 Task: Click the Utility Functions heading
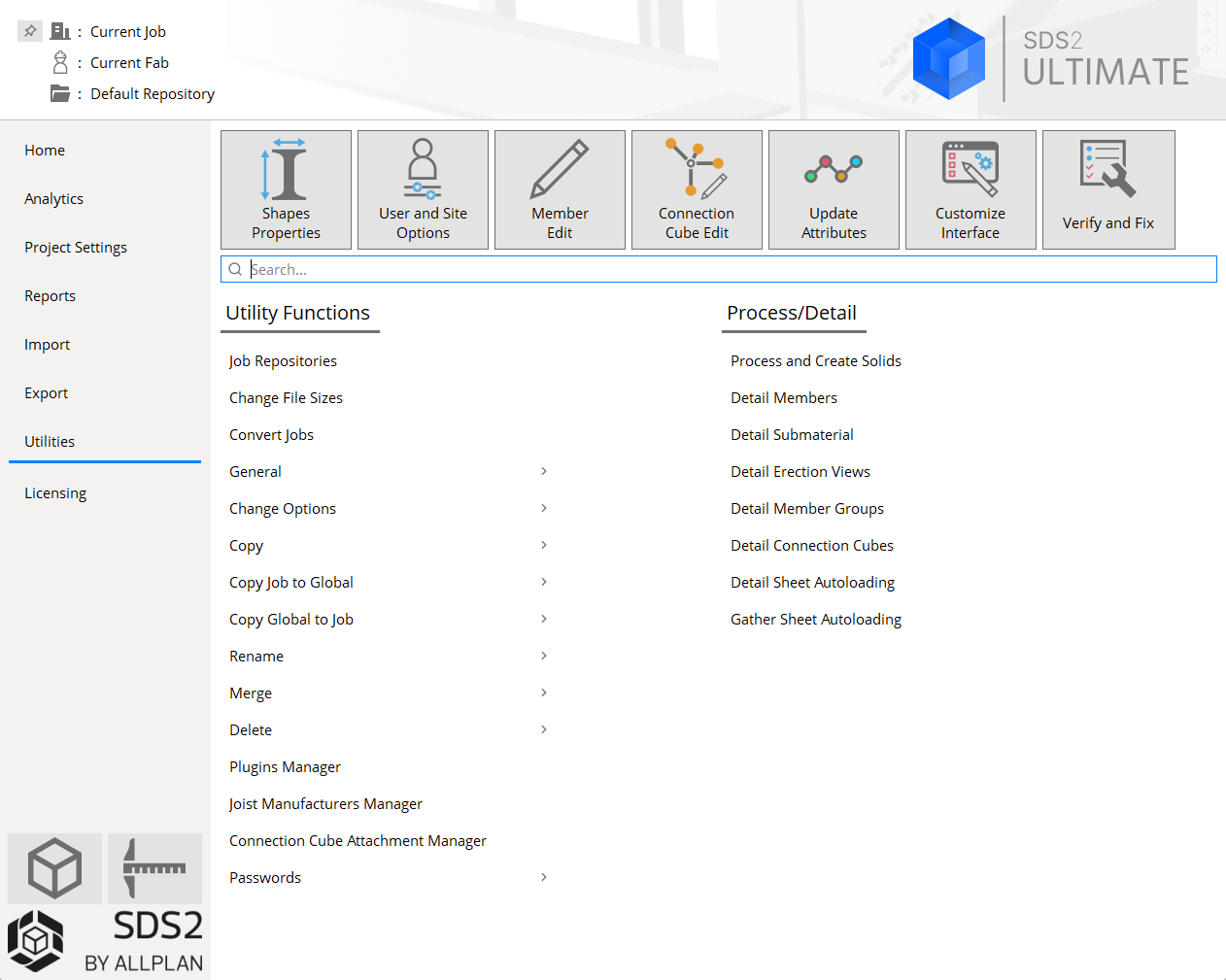(x=297, y=313)
